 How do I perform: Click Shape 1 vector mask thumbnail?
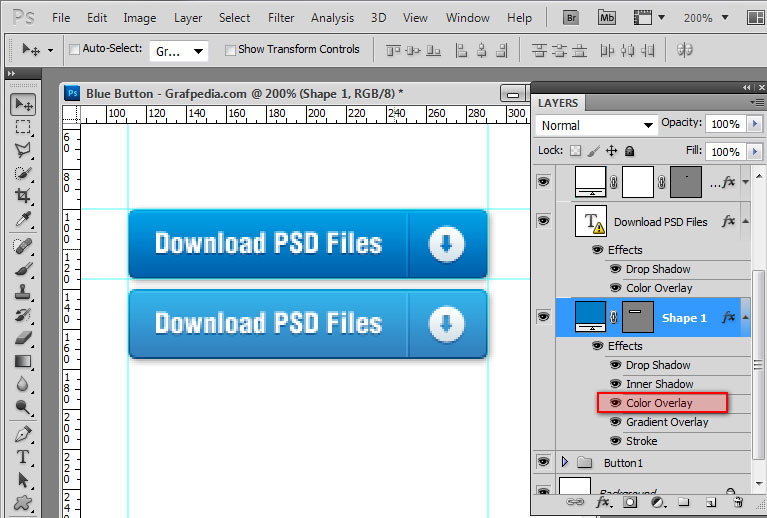coord(638,317)
